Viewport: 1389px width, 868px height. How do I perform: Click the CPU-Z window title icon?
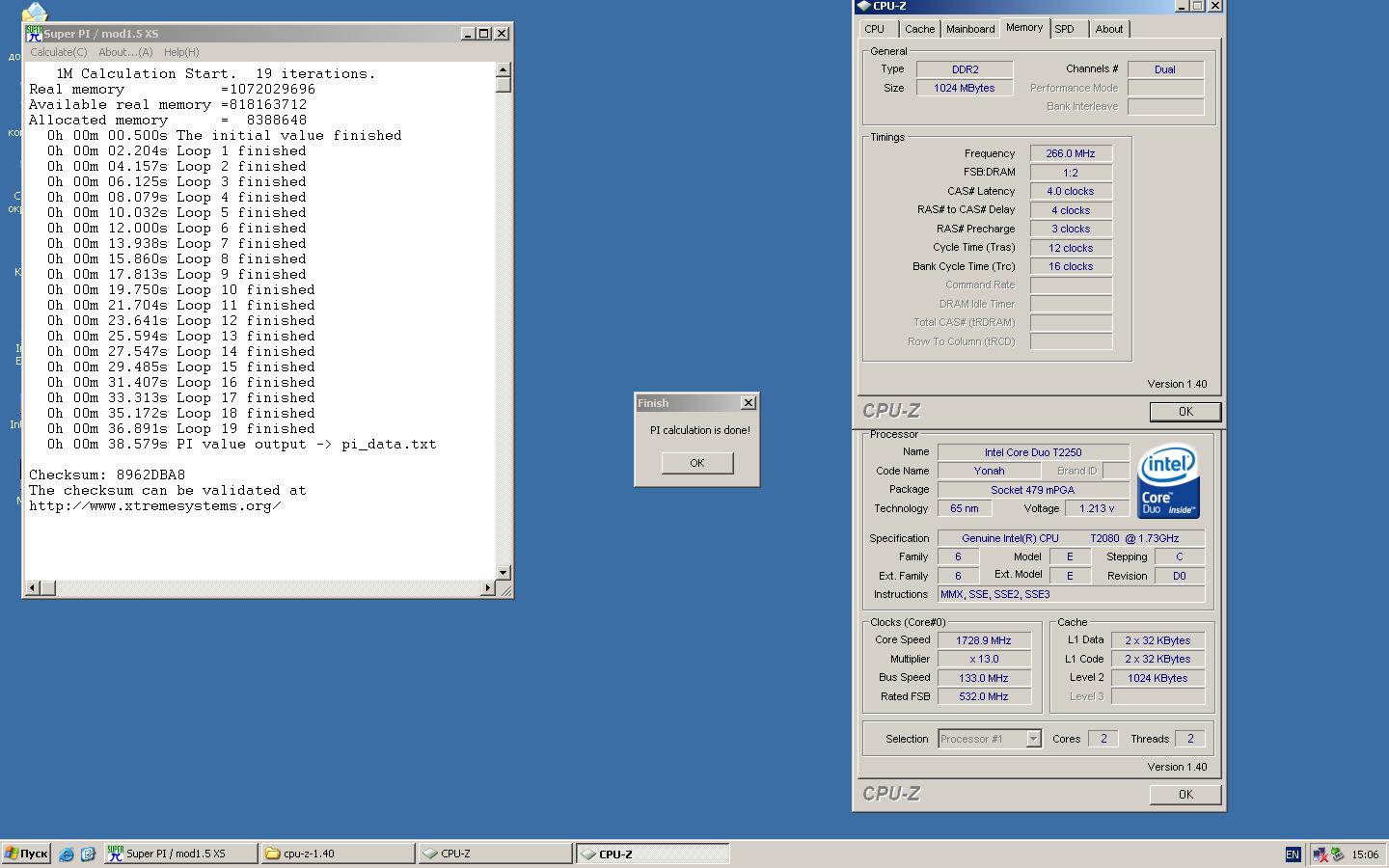[863, 6]
